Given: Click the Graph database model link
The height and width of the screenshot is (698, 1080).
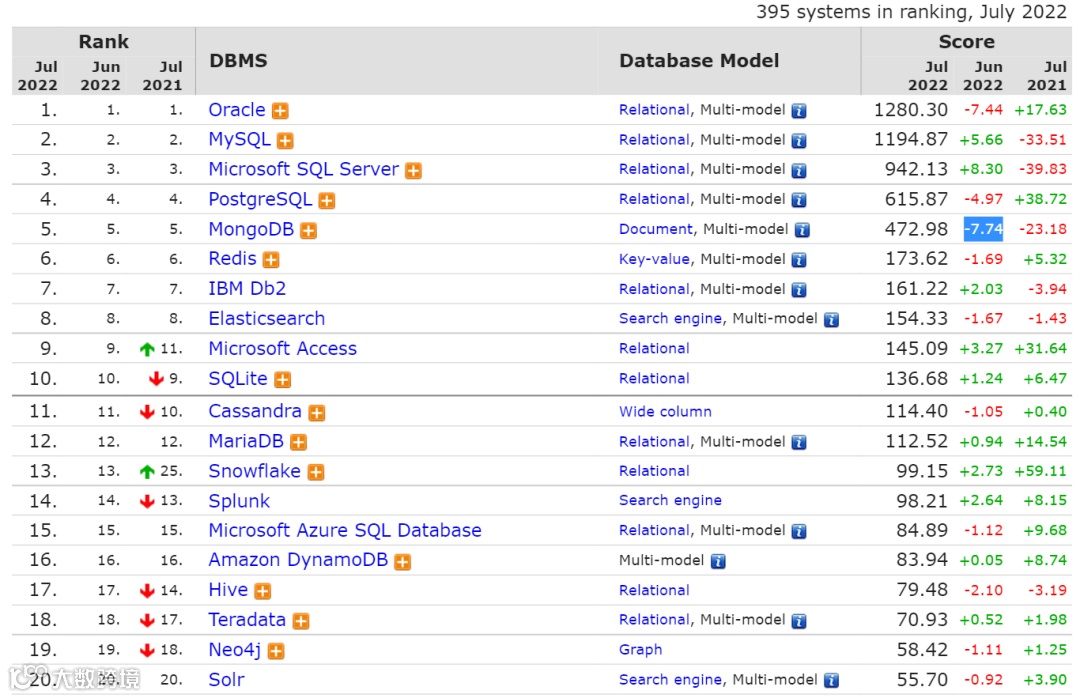Looking at the screenshot, I should click(x=640, y=650).
